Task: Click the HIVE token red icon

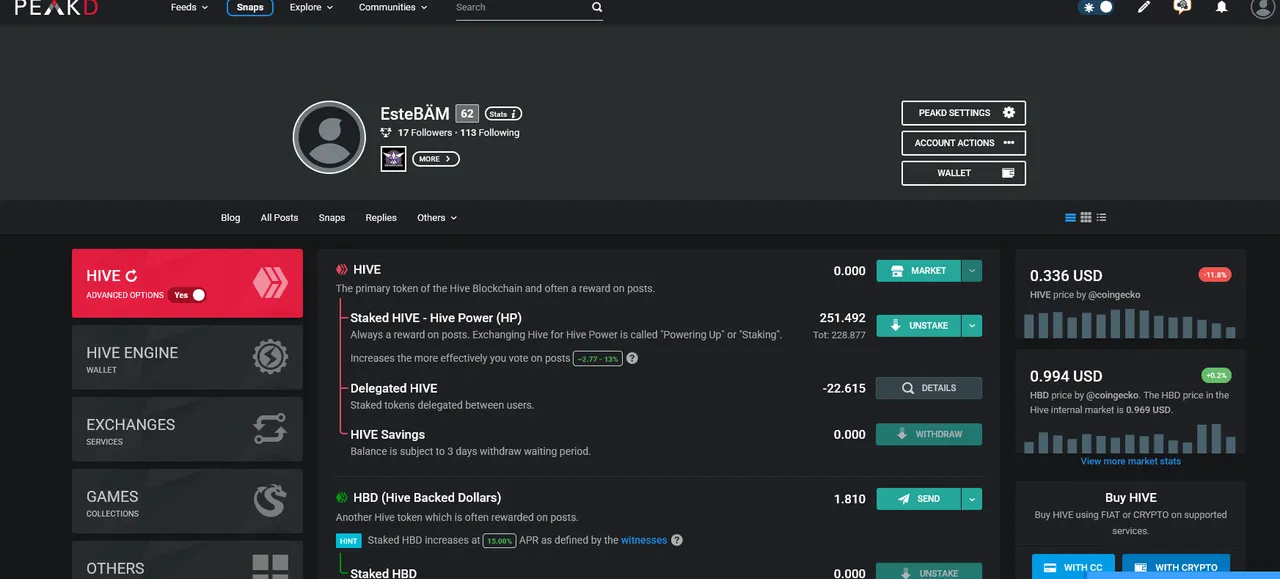Action: (341, 270)
